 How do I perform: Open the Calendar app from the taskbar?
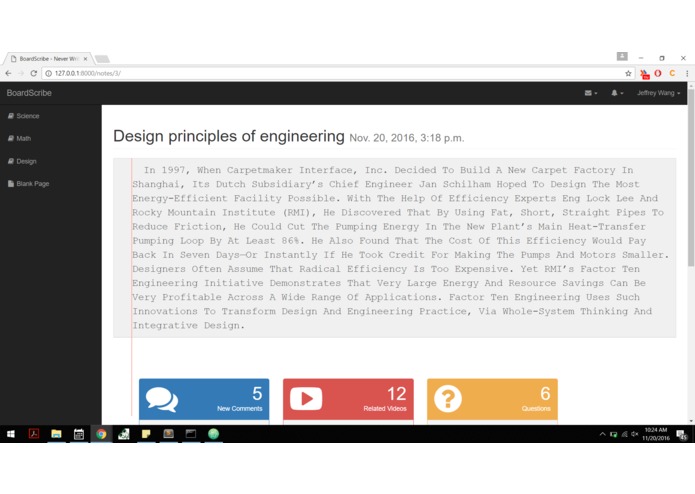(79, 434)
